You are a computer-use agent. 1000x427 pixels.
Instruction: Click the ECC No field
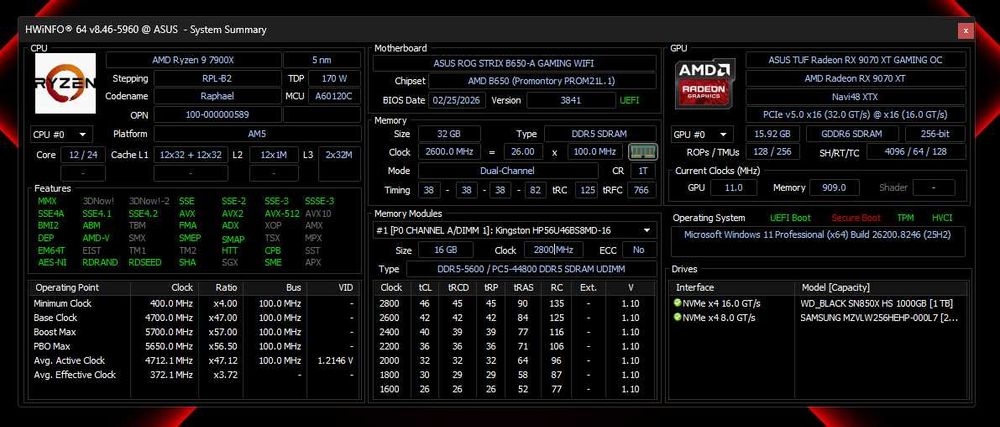click(x=639, y=250)
